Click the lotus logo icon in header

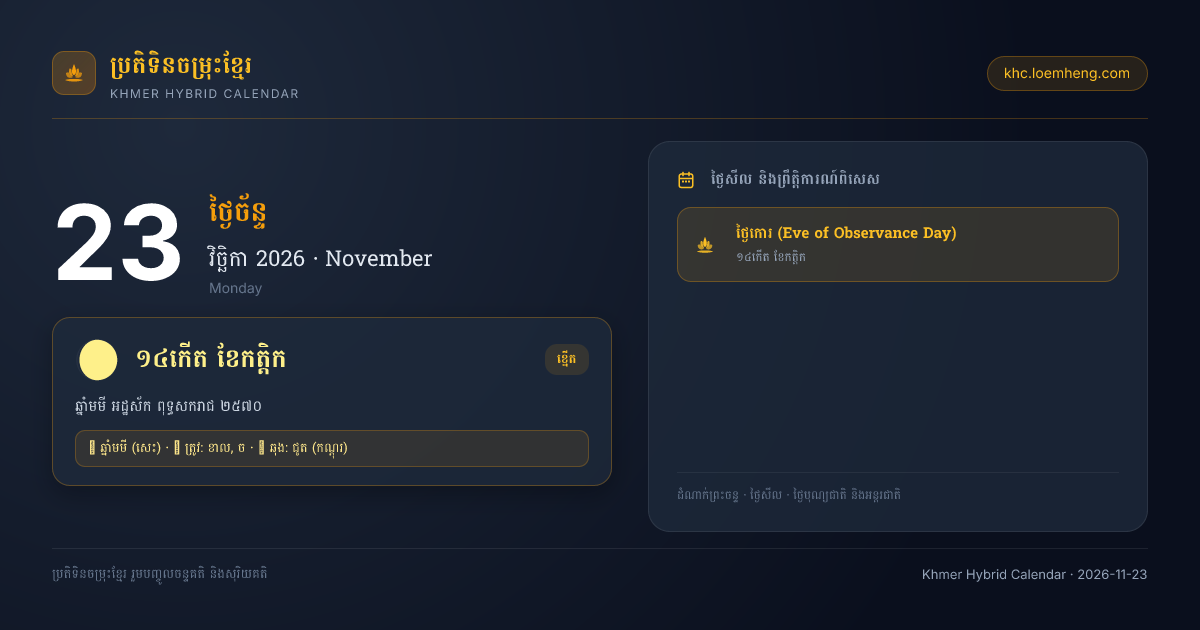click(74, 73)
